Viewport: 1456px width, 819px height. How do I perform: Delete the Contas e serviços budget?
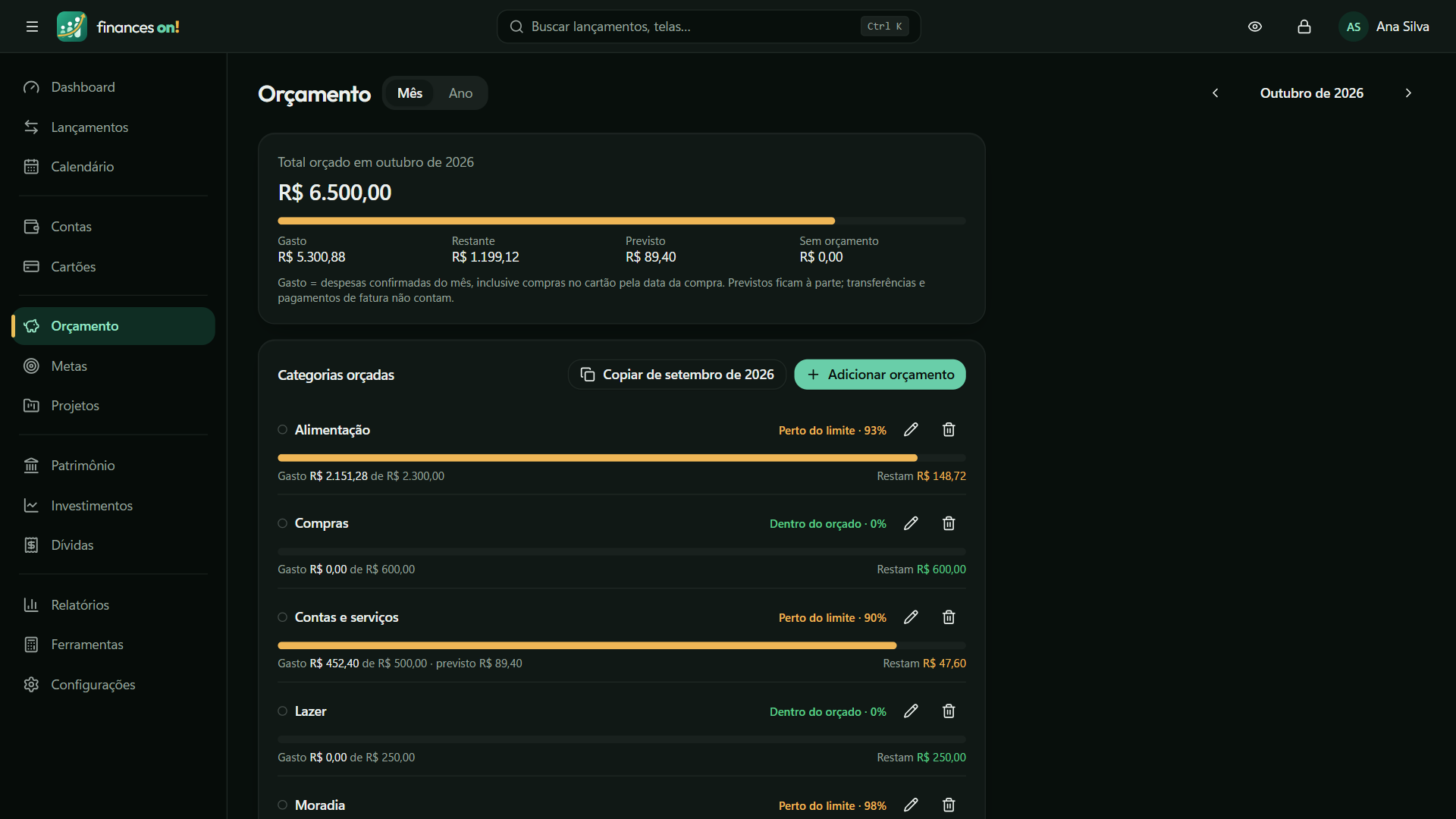[949, 617]
